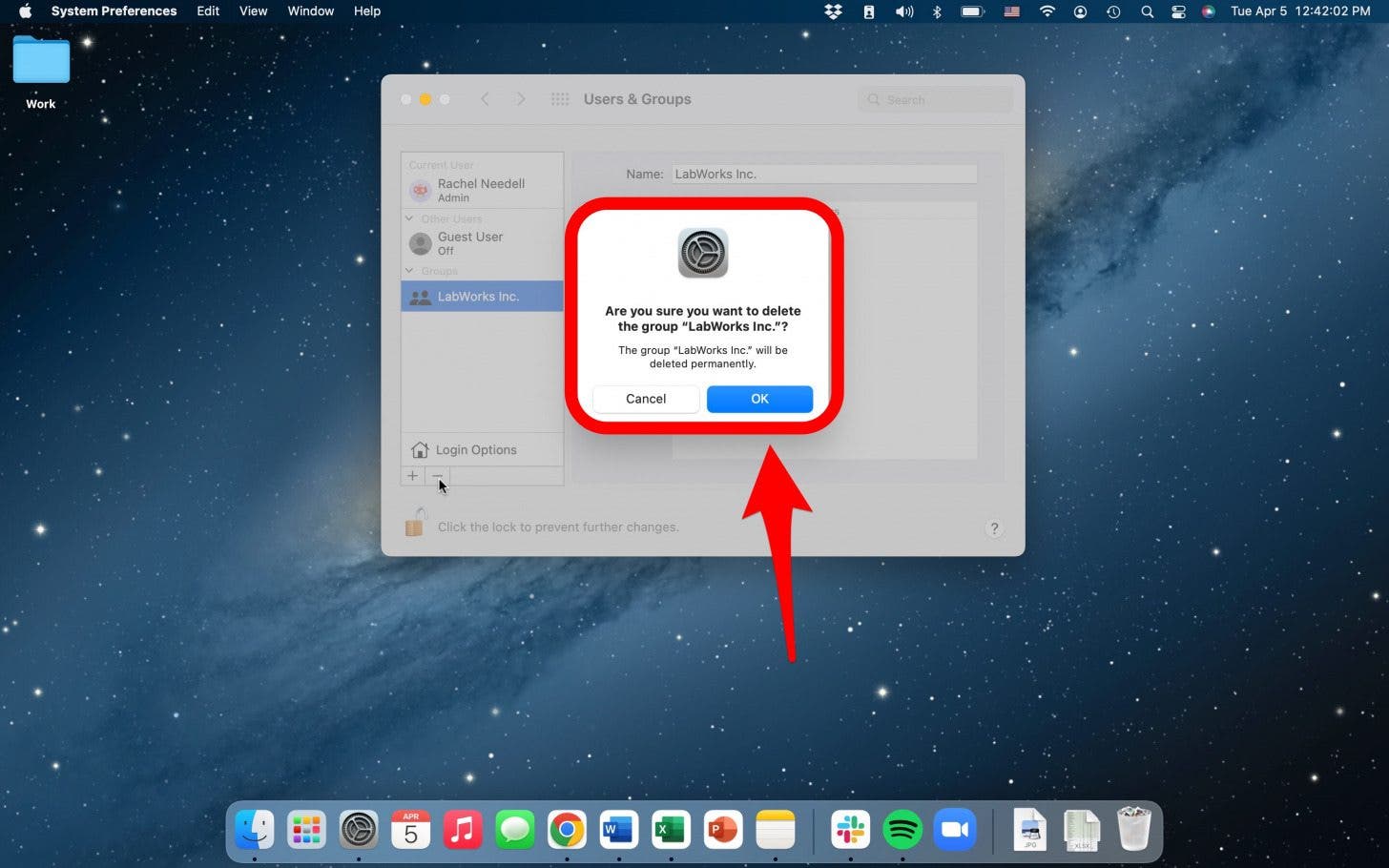Image resolution: width=1389 pixels, height=868 pixels.
Task: Open Spotlight search in menu bar
Action: pos(1147,11)
